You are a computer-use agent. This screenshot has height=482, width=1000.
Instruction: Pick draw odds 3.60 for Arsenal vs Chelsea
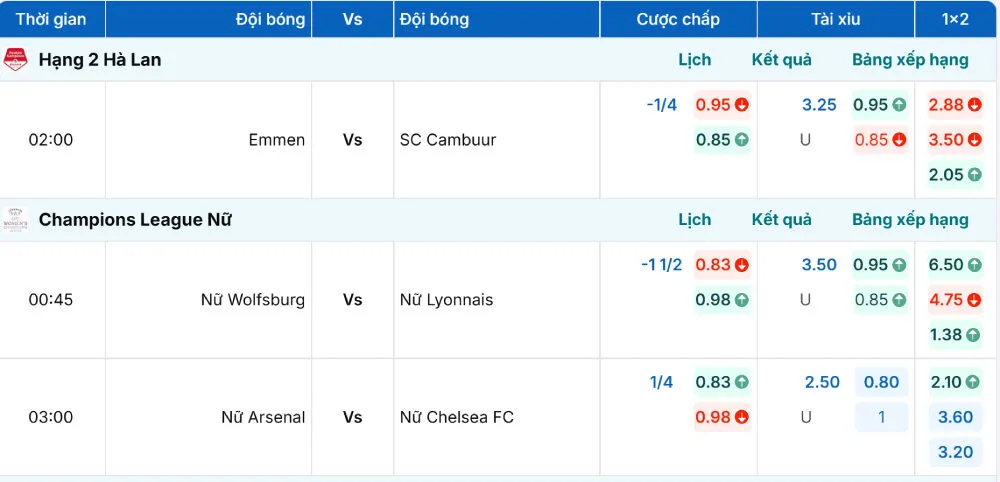pyautogui.click(x=956, y=417)
